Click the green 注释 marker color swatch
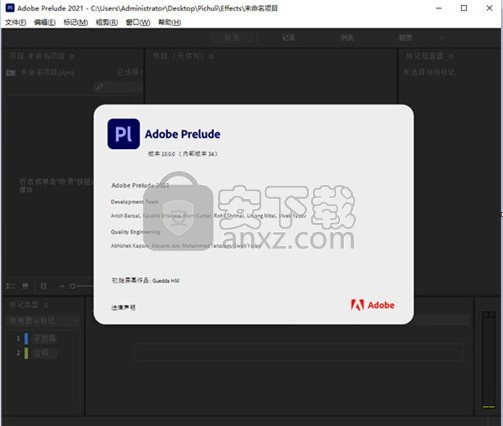The height and width of the screenshot is (426, 503). 26,353
